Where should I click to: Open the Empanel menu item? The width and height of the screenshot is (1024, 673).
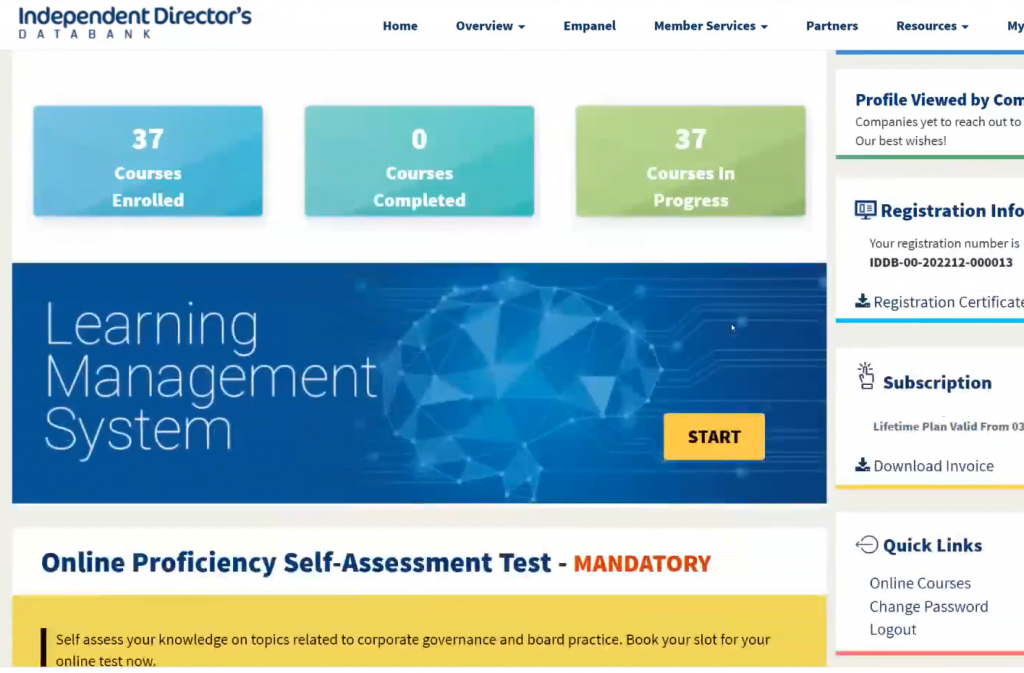[589, 26]
